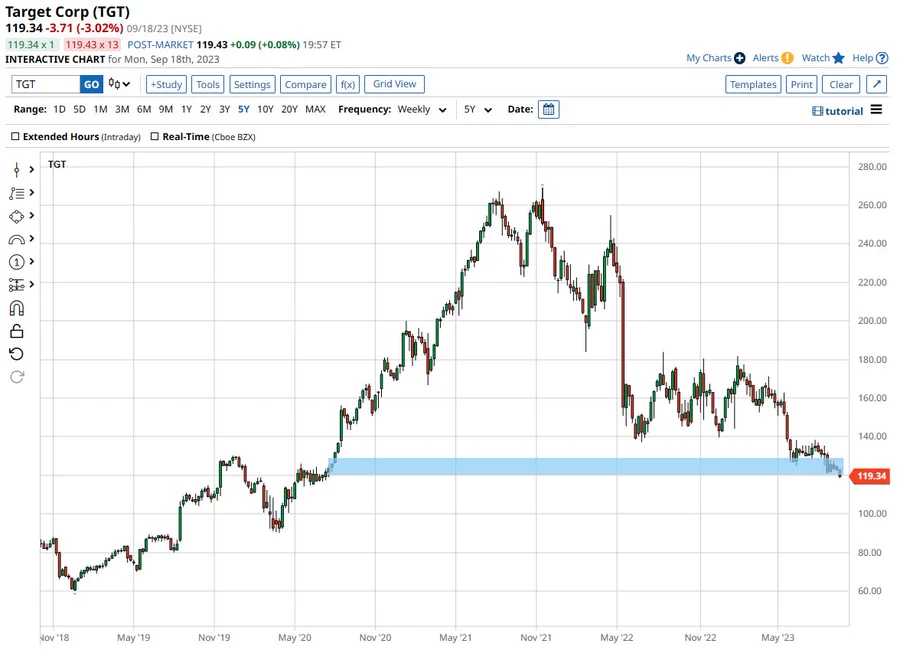900x650 pixels.
Task: Click the red 119.34 price tag
Action: tap(870, 476)
